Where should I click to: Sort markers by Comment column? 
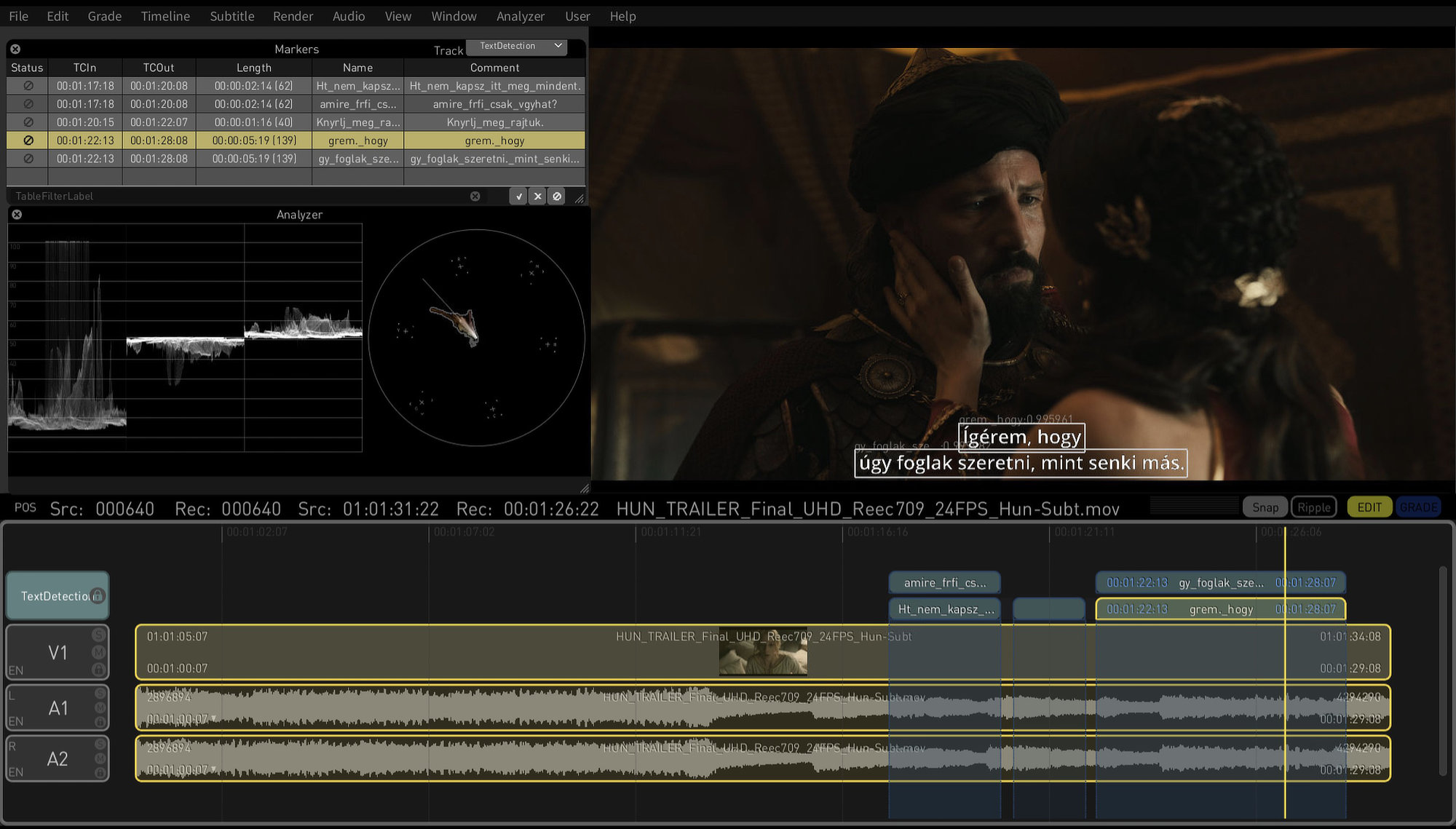point(495,68)
